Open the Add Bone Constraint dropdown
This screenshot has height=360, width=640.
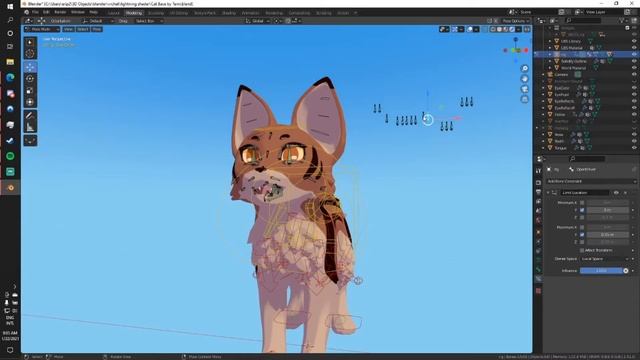(x=591, y=181)
